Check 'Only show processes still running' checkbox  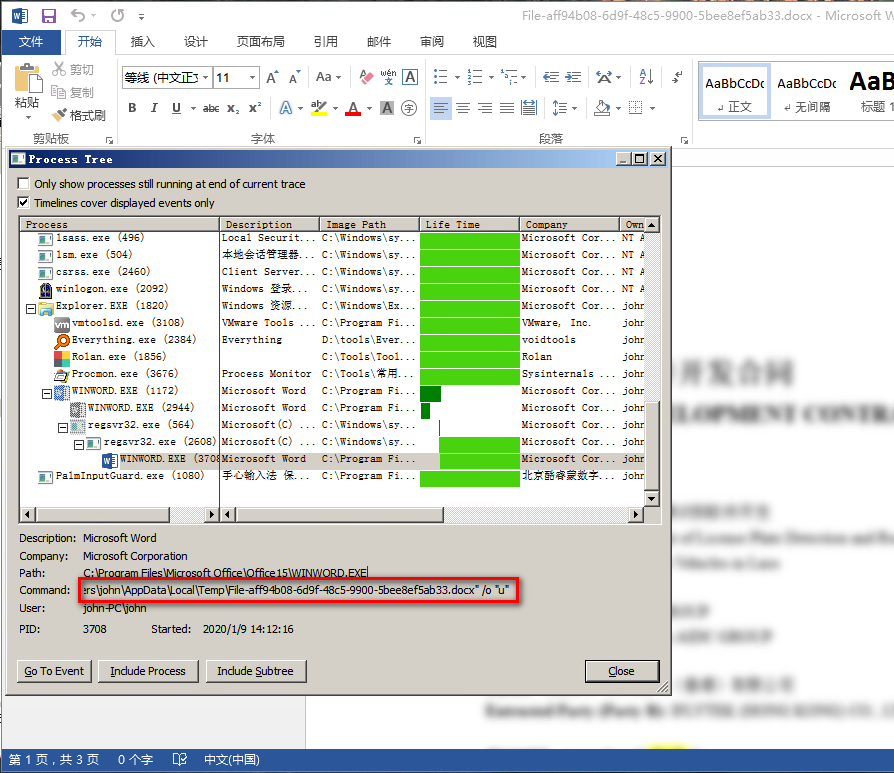[x=23, y=184]
